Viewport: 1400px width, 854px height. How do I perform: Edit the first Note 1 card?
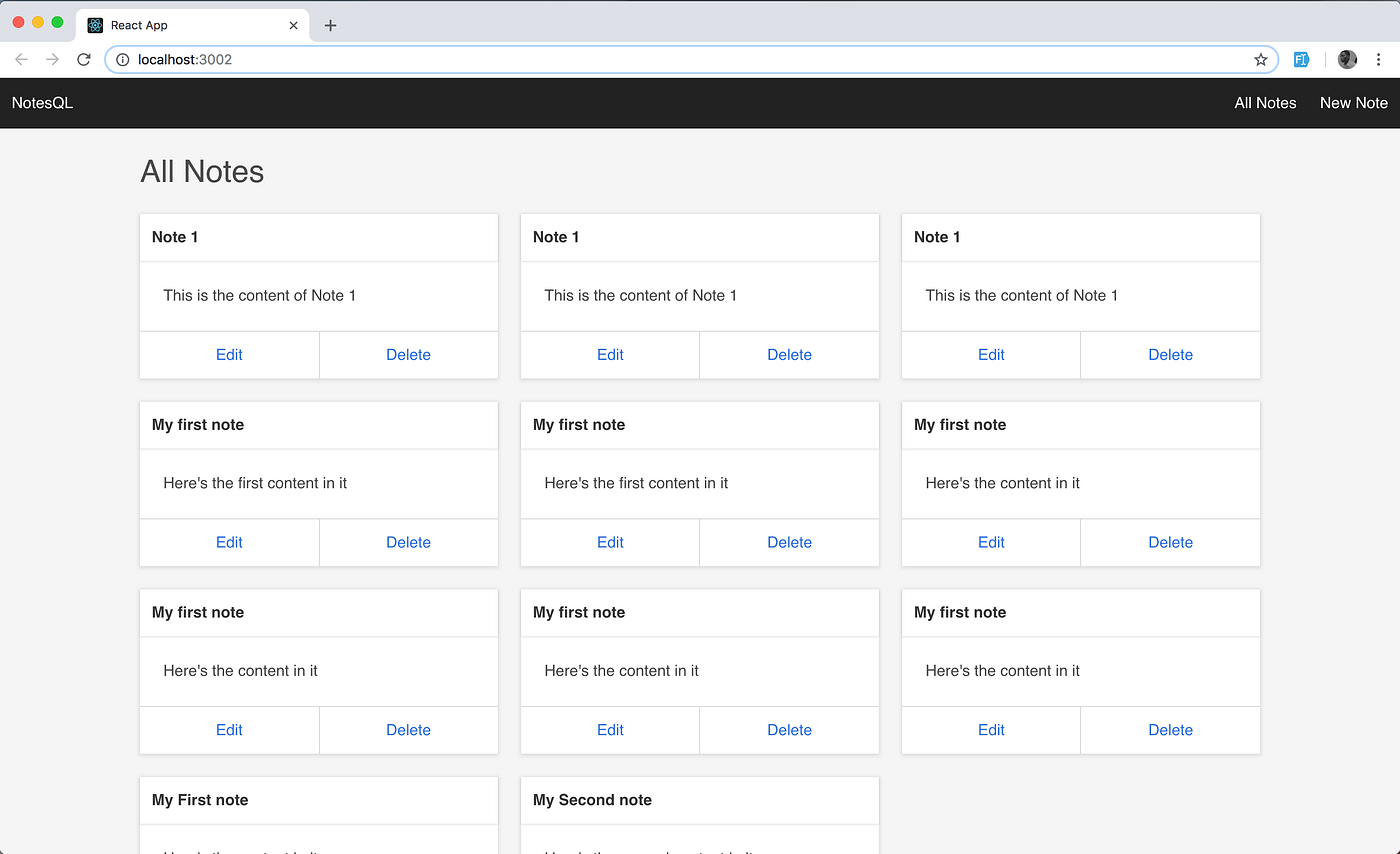229,355
